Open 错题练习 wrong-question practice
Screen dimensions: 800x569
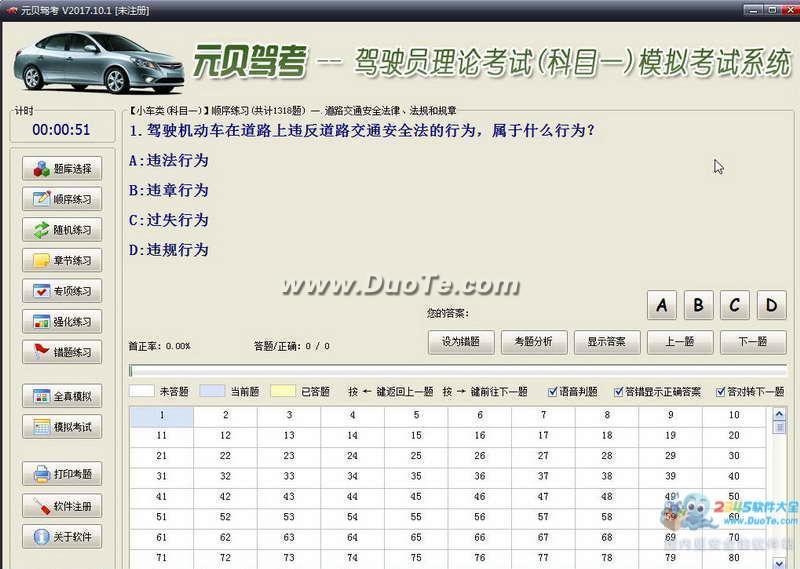tap(62, 352)
